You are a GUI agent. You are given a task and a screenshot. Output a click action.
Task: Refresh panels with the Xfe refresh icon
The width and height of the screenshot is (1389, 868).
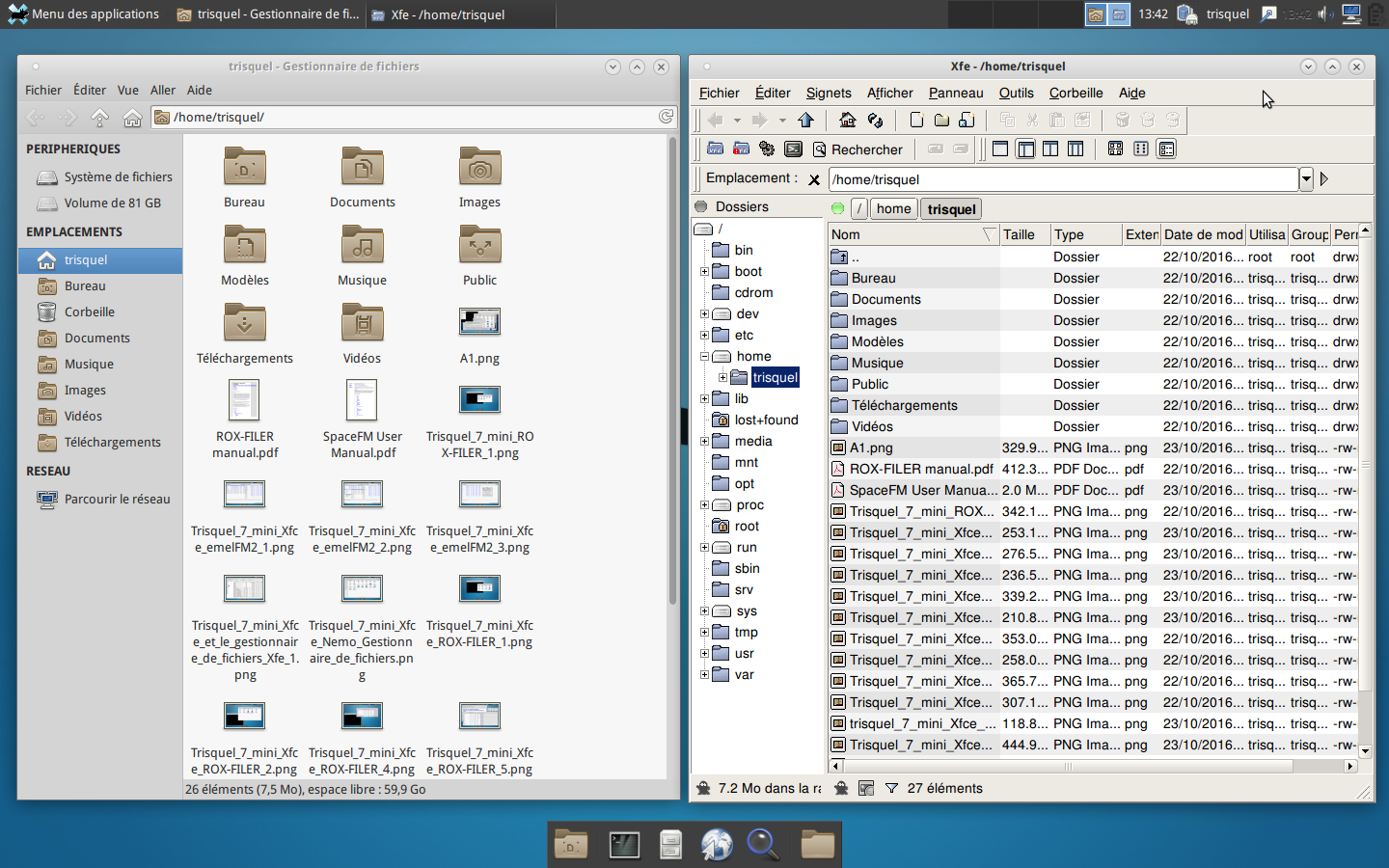tap(875, 120)
